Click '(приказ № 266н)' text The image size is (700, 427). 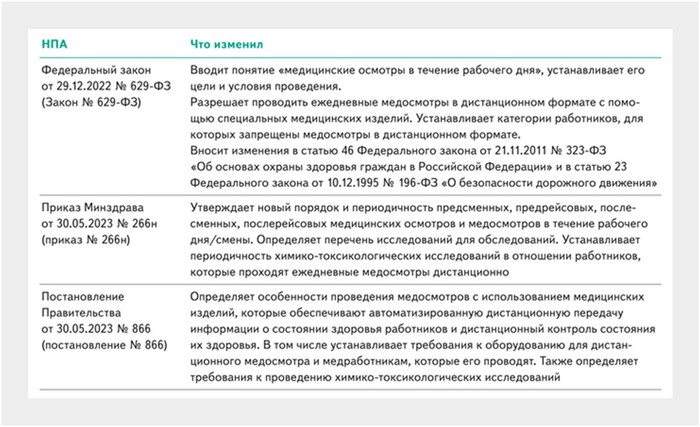coord(86,240)
